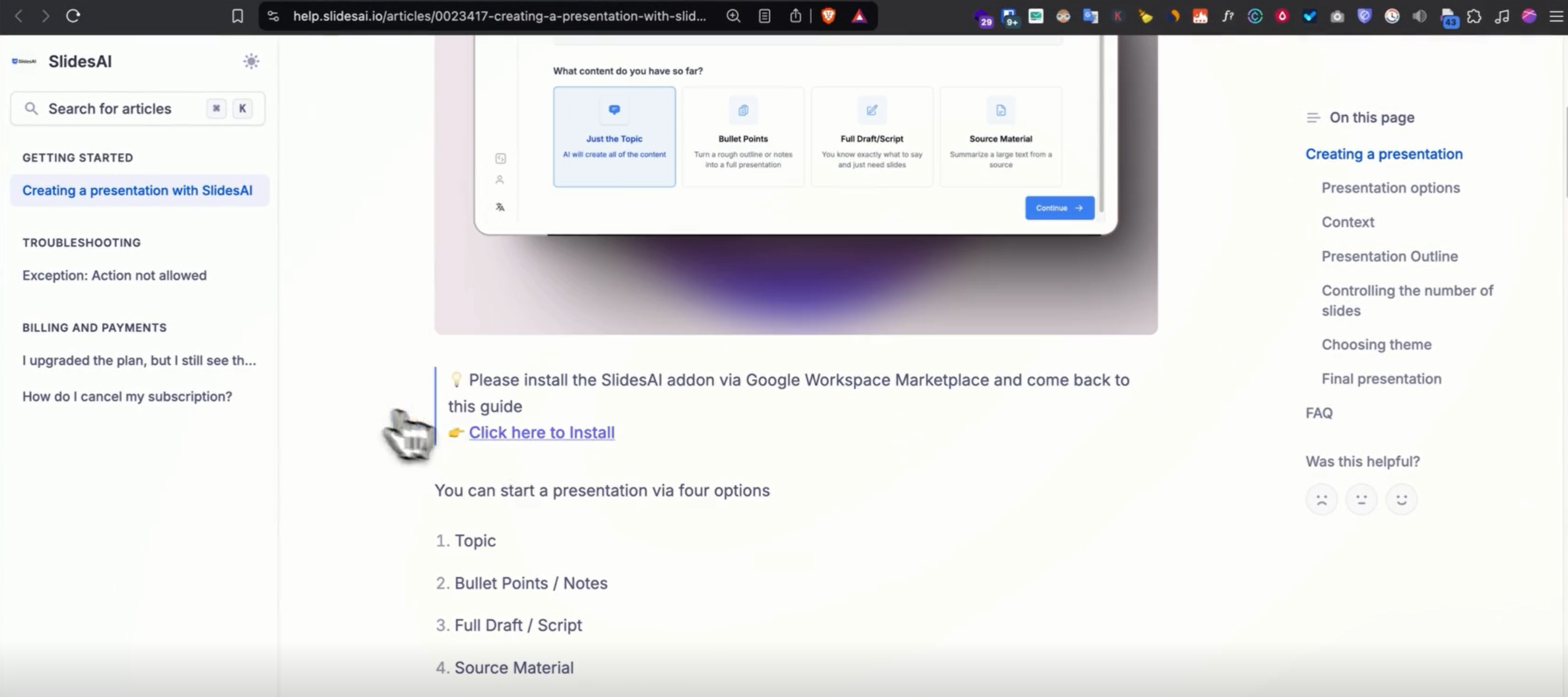This screenshot has width=1568, height=697.
Task: Click the 'Full Draft / Script' list item
Action: point(518,625)
